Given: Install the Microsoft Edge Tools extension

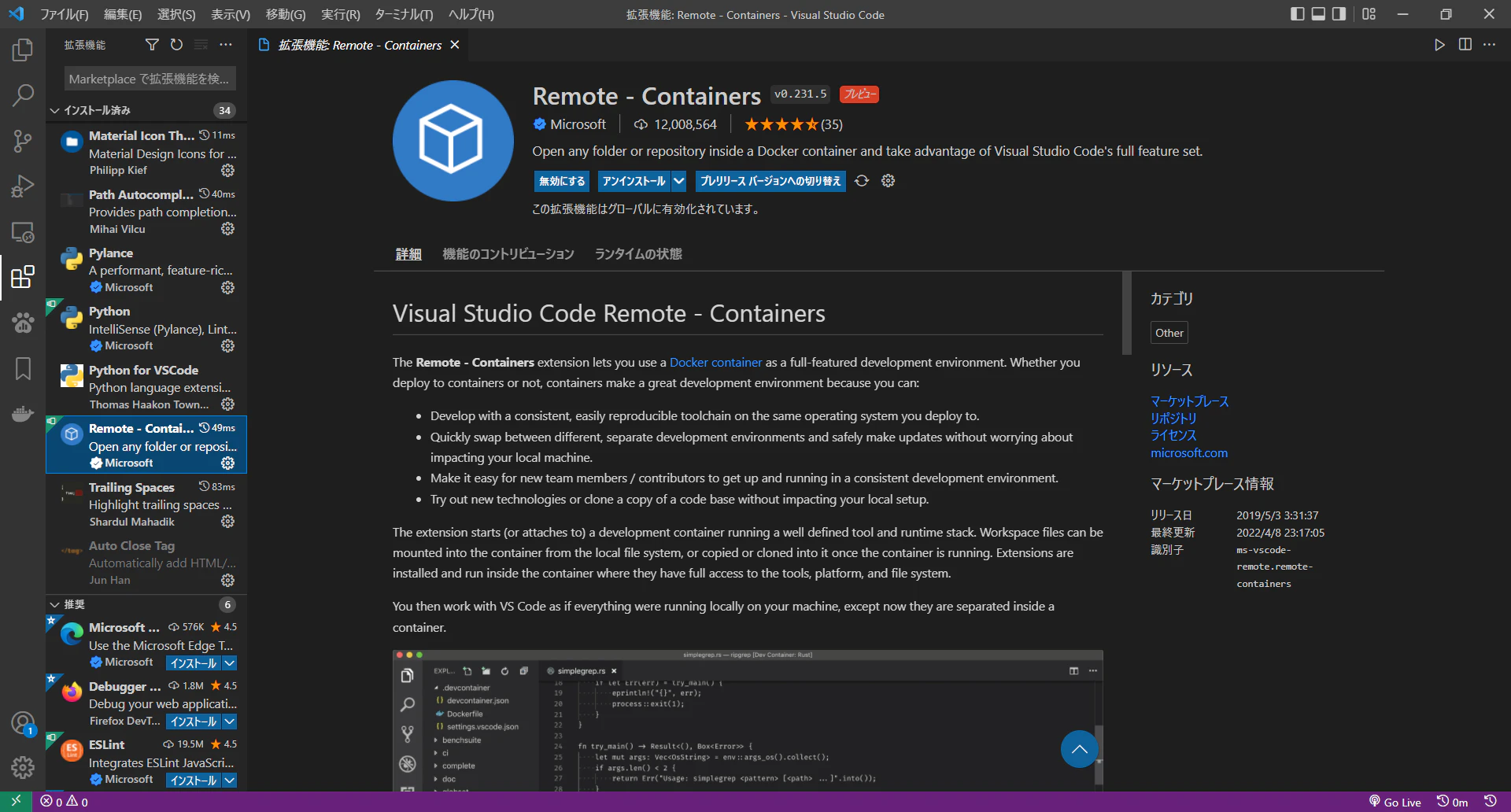Looking at the screenshot, I should coord(194,663).
